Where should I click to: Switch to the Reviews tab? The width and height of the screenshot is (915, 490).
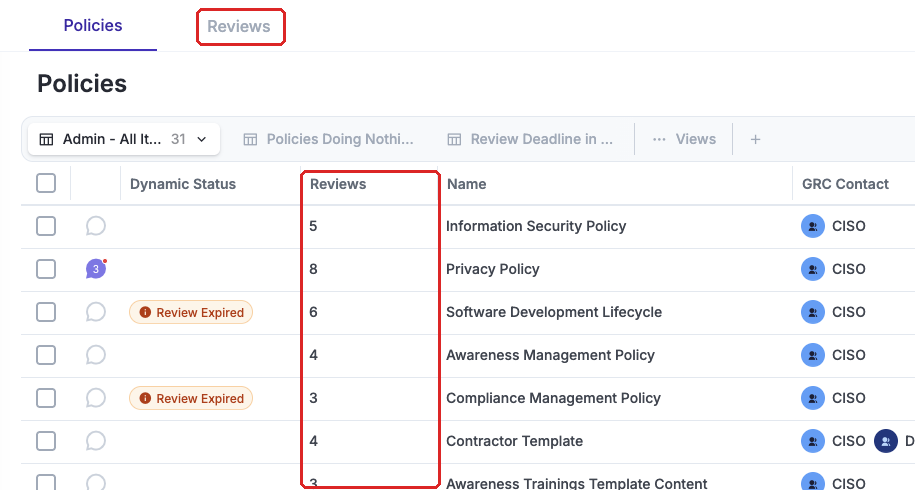(x=239, y=26)
